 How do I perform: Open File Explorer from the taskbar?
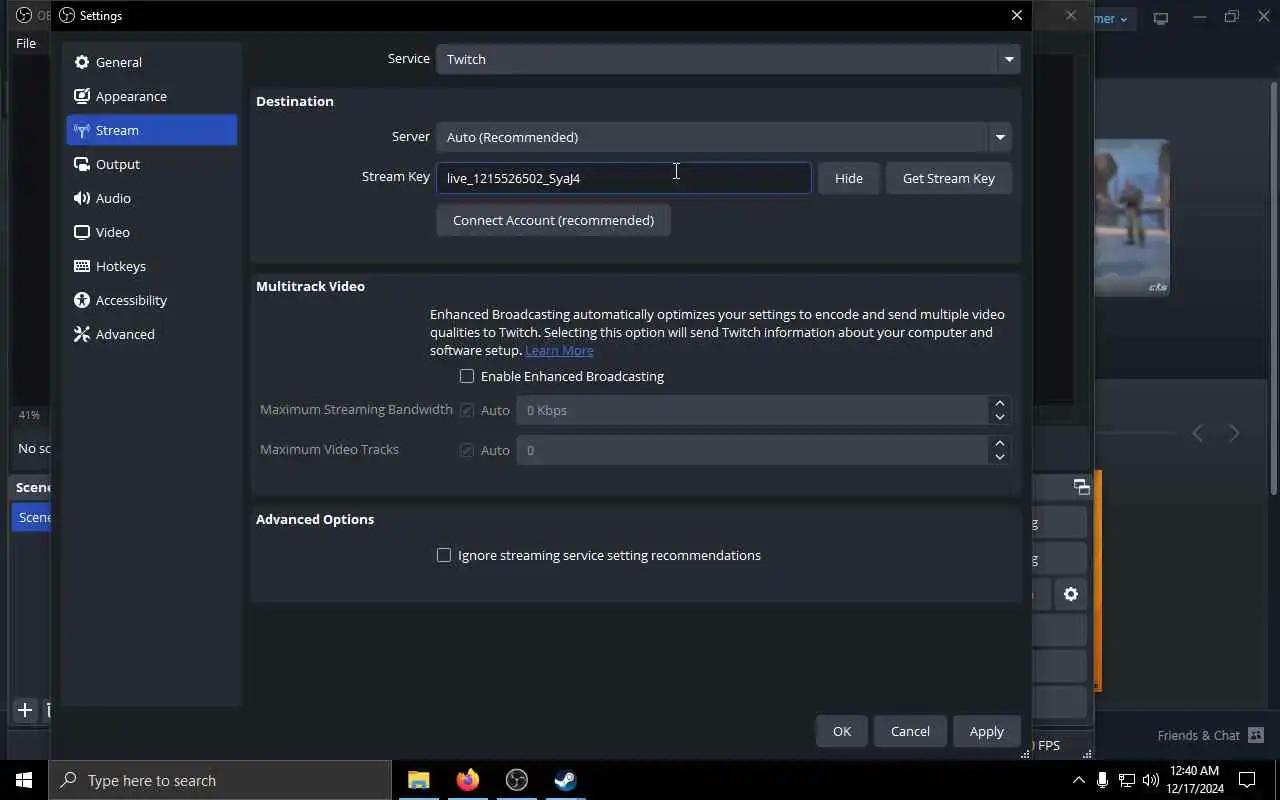coord(419,780)
